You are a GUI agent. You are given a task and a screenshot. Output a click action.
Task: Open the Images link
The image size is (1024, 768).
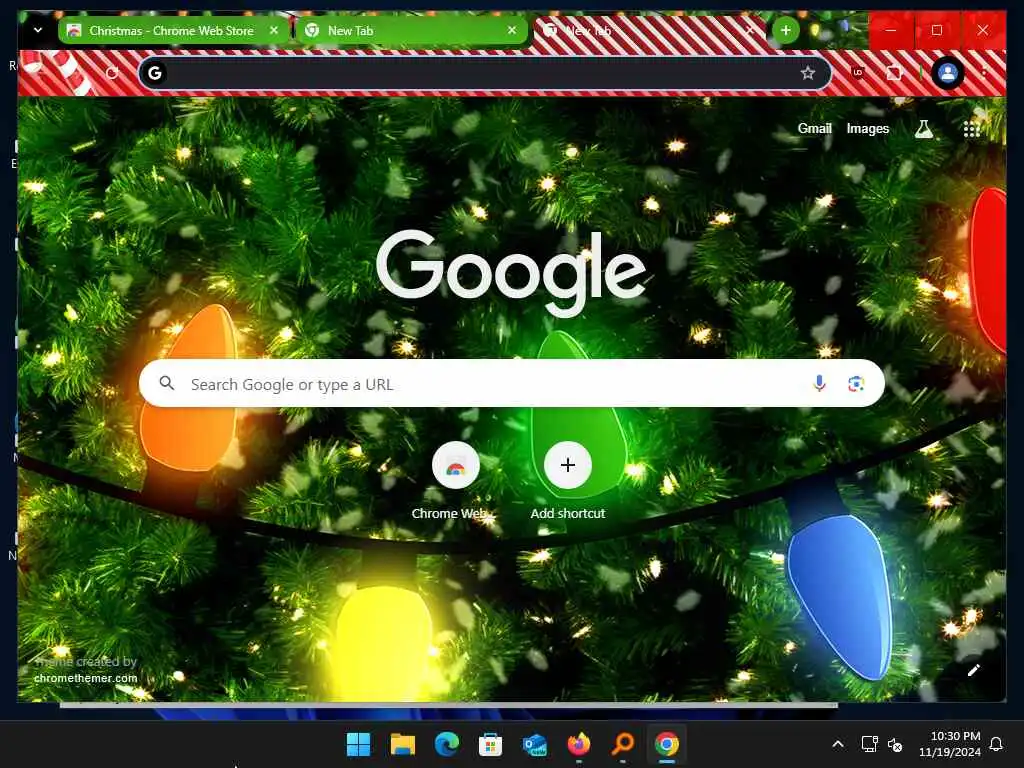tap(867, 129)
